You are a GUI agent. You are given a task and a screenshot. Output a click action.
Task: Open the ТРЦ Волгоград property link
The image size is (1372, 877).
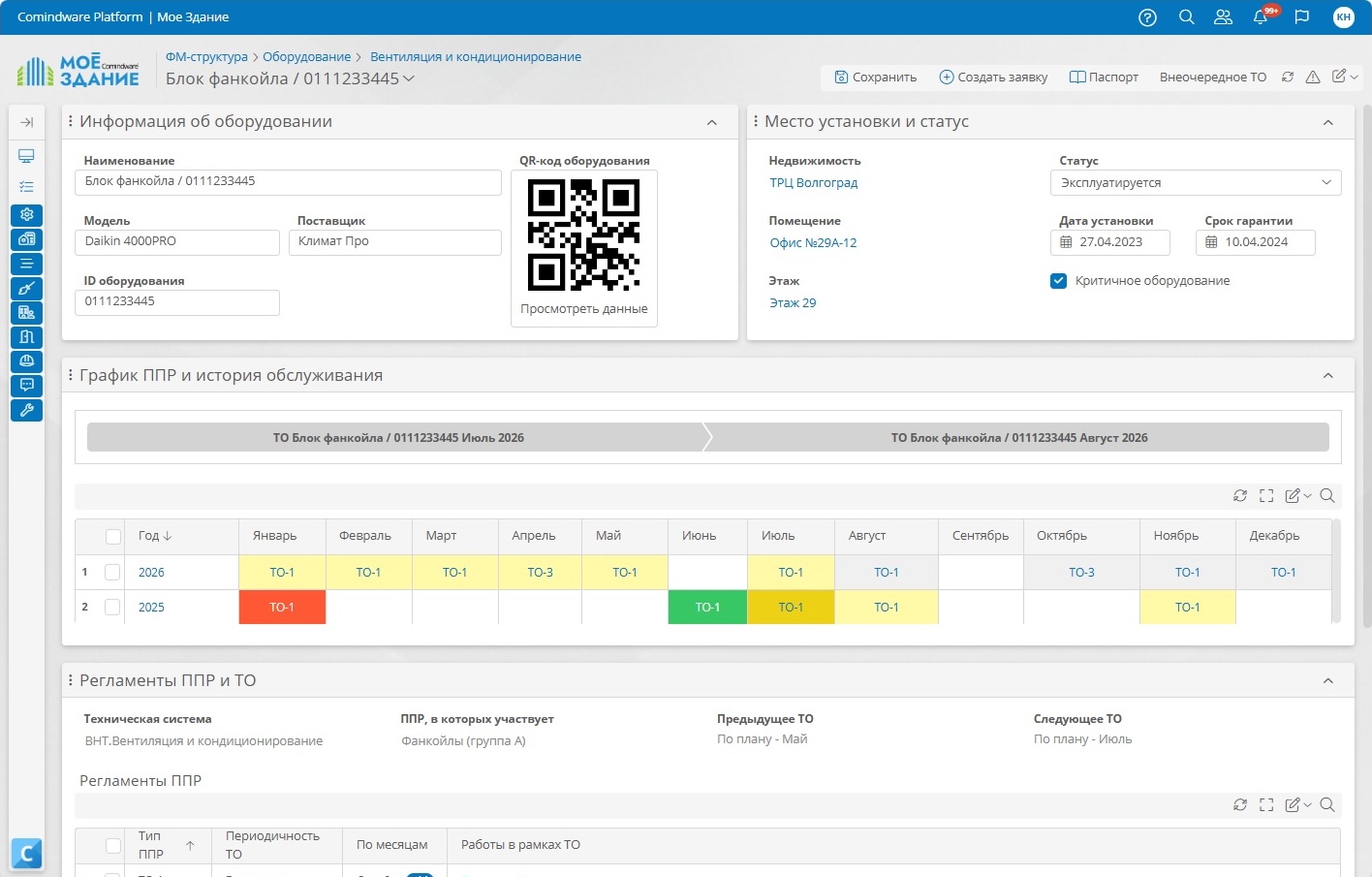click(813, 183)
